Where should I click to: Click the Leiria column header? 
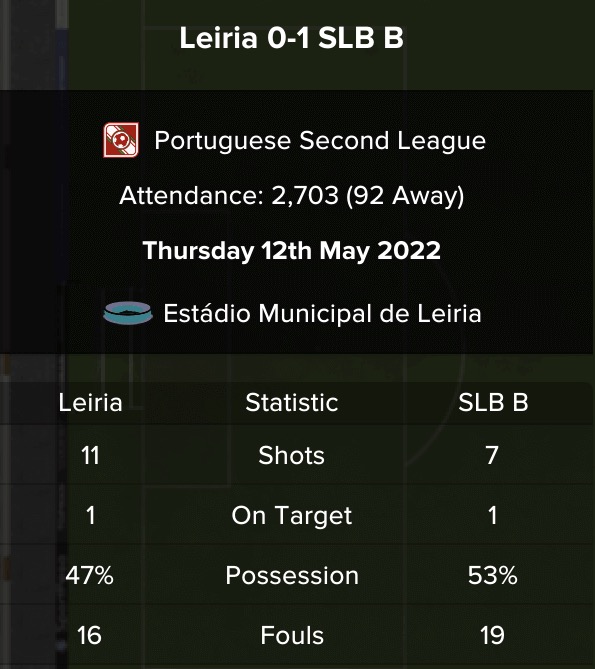pos(90,403)
